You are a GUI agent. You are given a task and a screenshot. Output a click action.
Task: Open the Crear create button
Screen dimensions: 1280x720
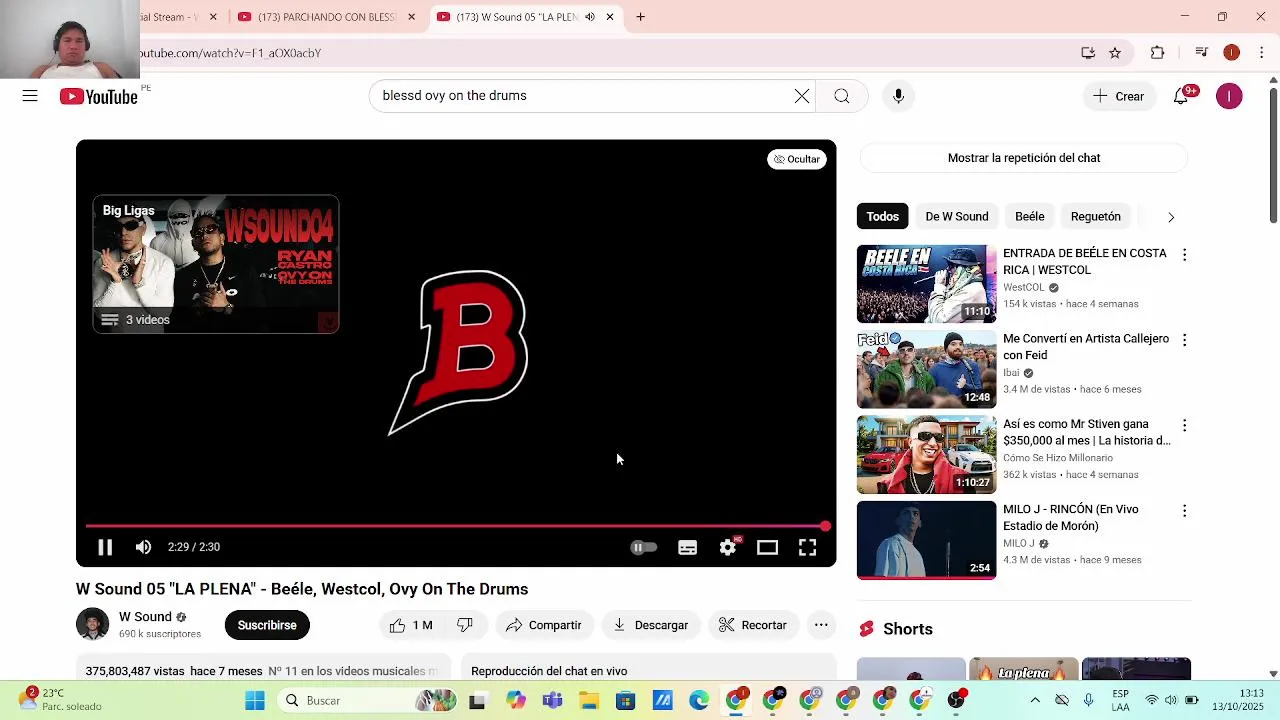point(1119,96)
